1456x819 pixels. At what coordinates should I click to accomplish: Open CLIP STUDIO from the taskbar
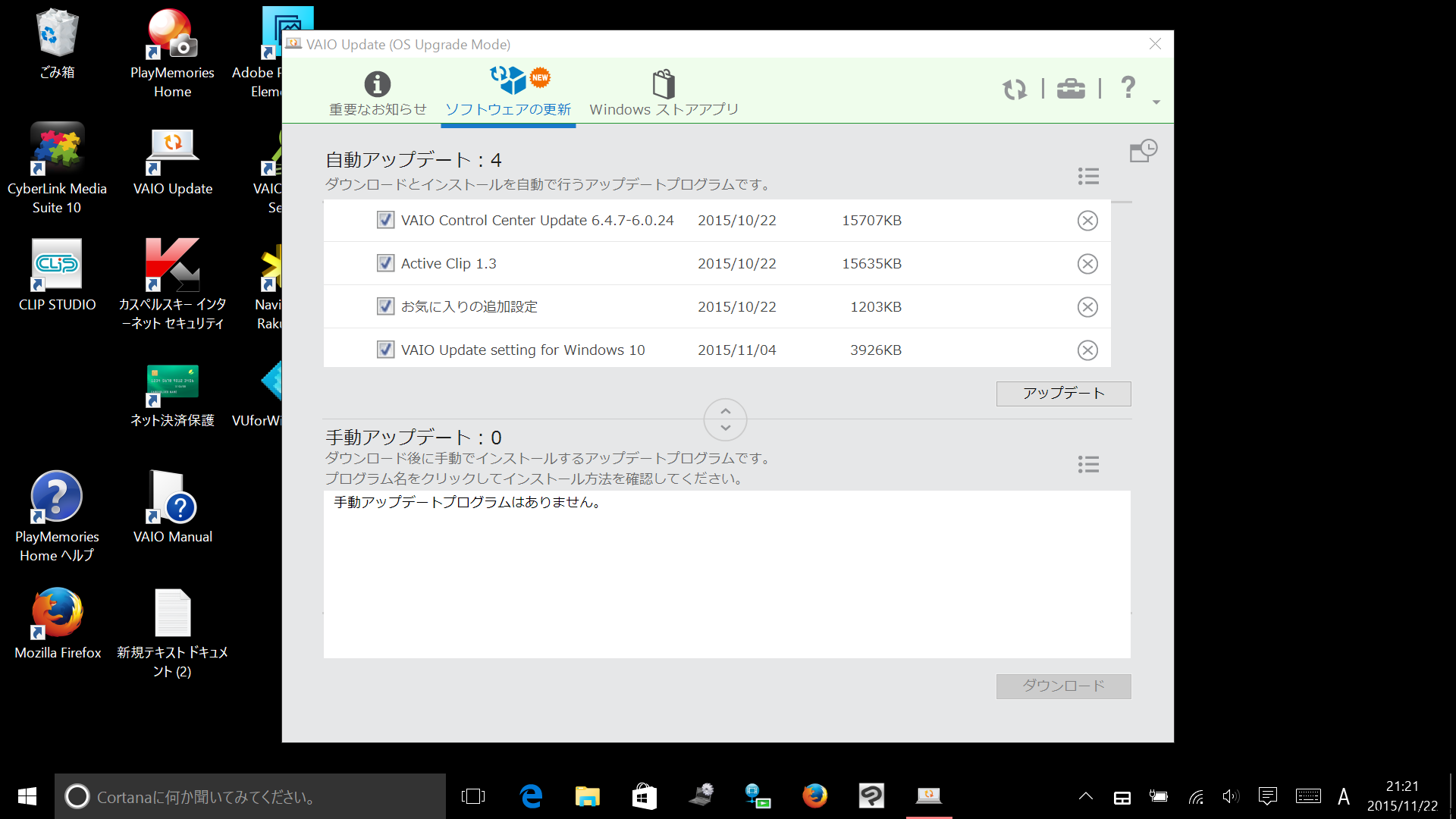pyautogui.click(x=872, y=796)
